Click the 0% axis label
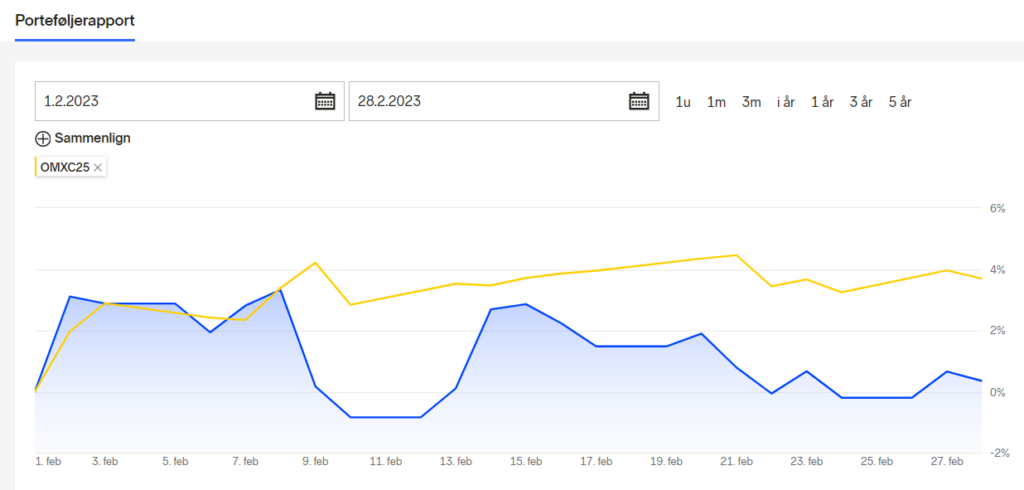Screen dimensions: 1024x490 coord(997,393)
